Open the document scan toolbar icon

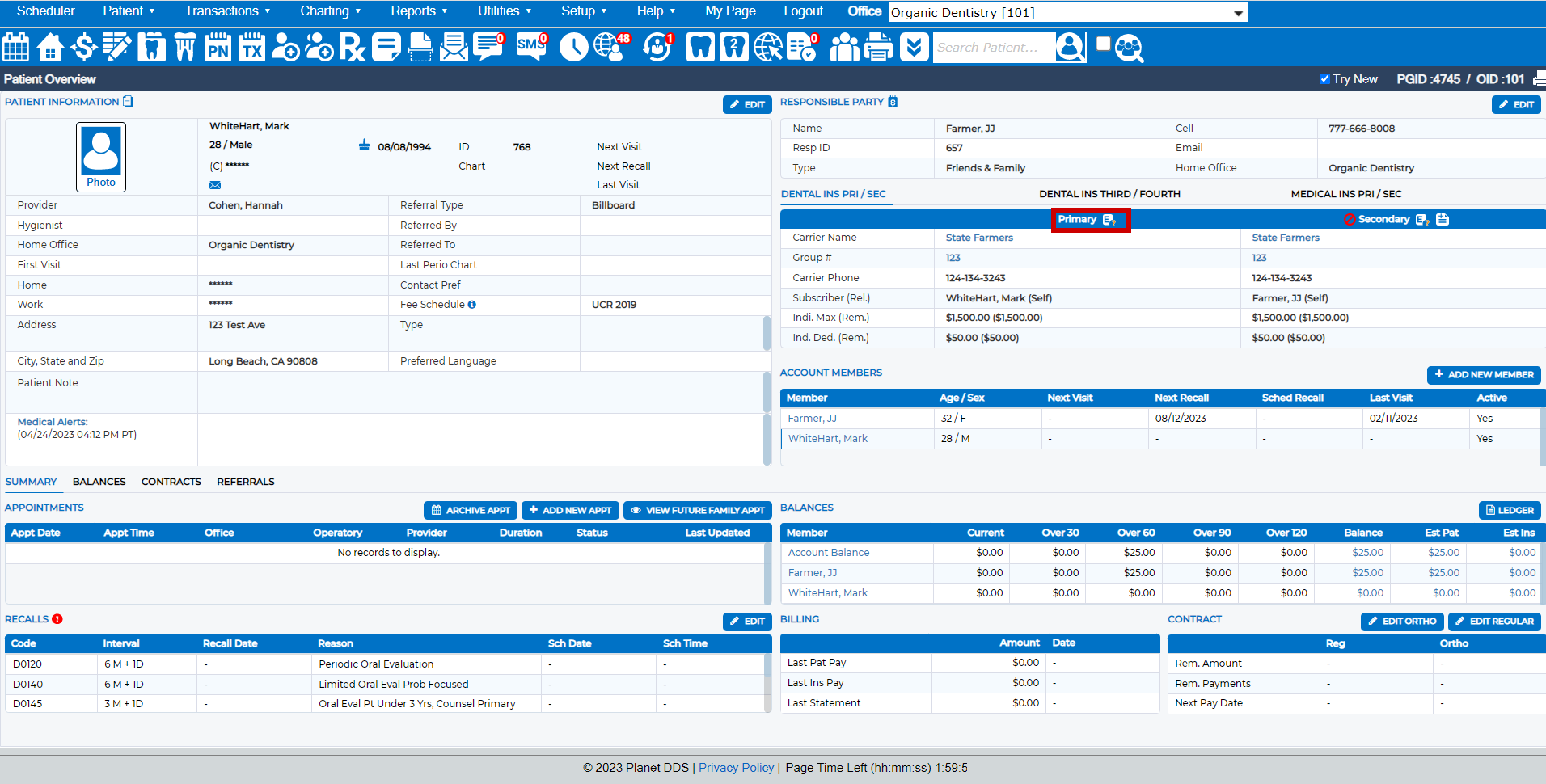[x=420, y=47]
